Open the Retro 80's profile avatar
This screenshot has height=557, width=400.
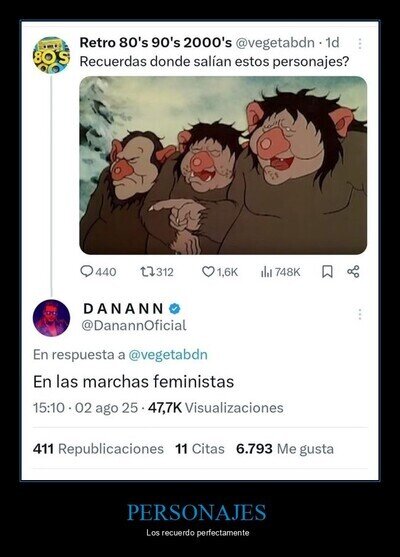click(x=51, y=55)
